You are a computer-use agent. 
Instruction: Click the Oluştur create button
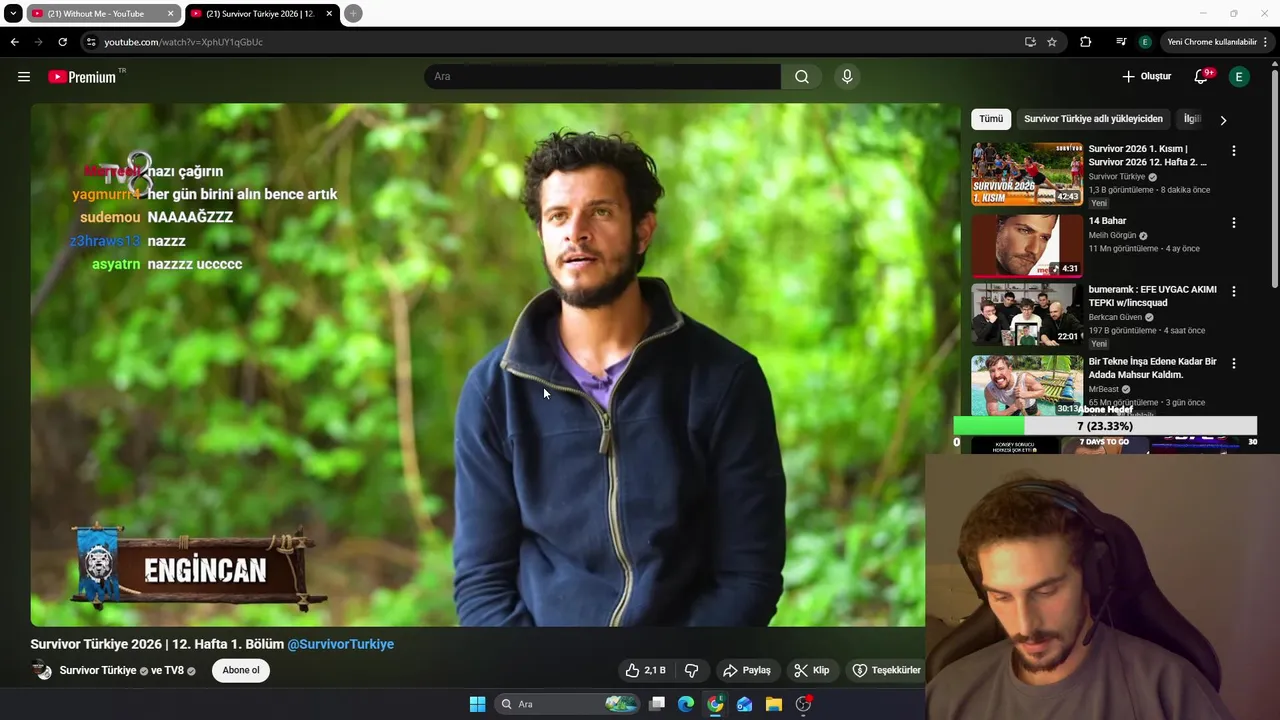click(x=1146, y=77)
